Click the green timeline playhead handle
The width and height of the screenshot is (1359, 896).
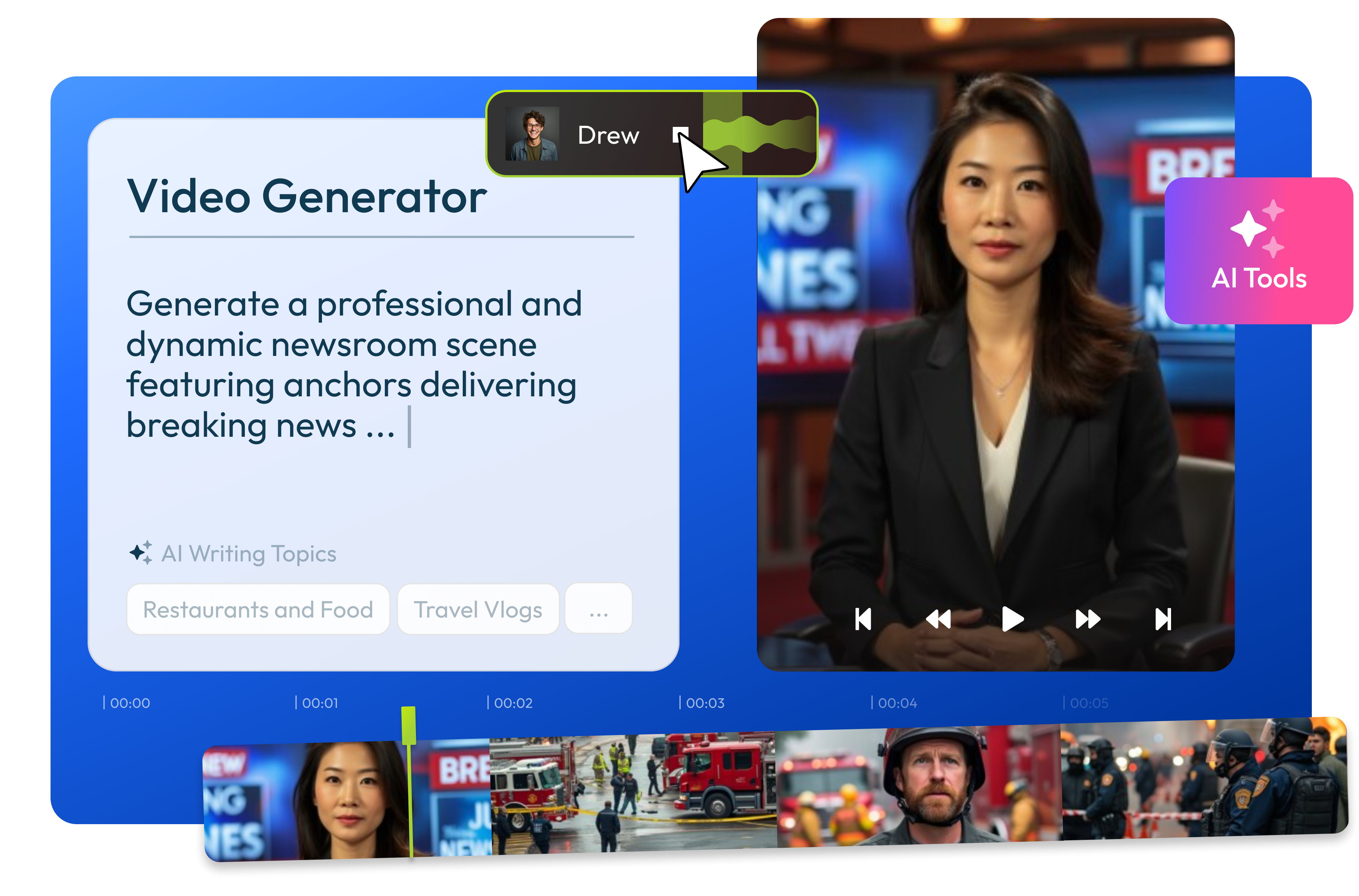pos(408,726)
